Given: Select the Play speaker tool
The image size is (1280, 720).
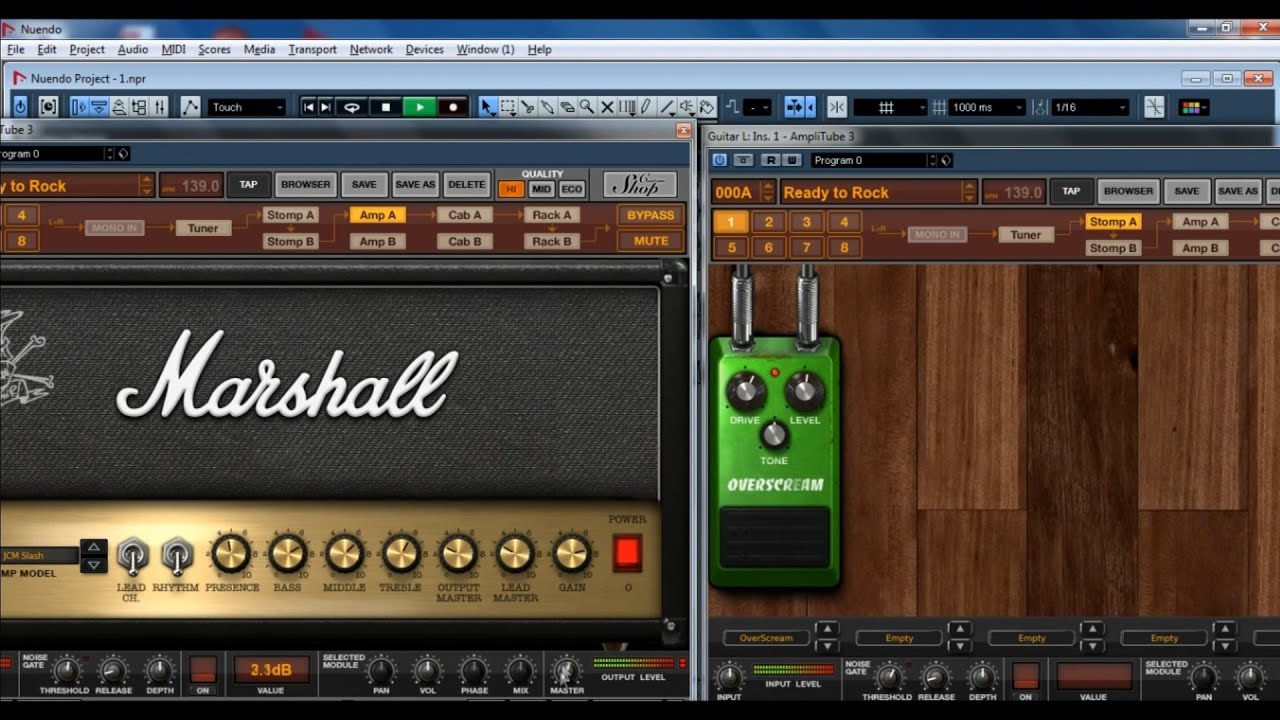Looking at the screenshot, I should 686,107.
